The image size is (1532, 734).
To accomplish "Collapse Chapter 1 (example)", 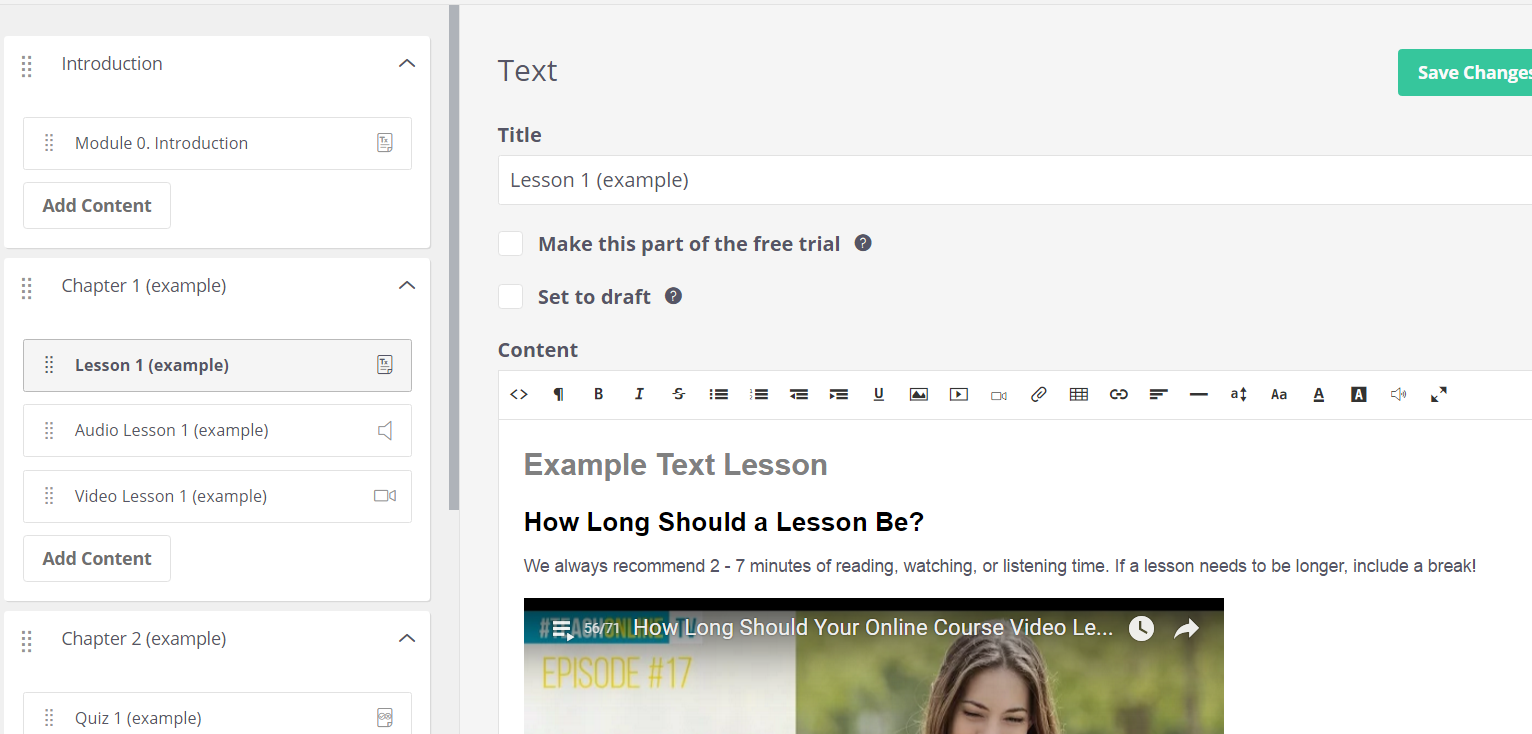I will [406, 285].
